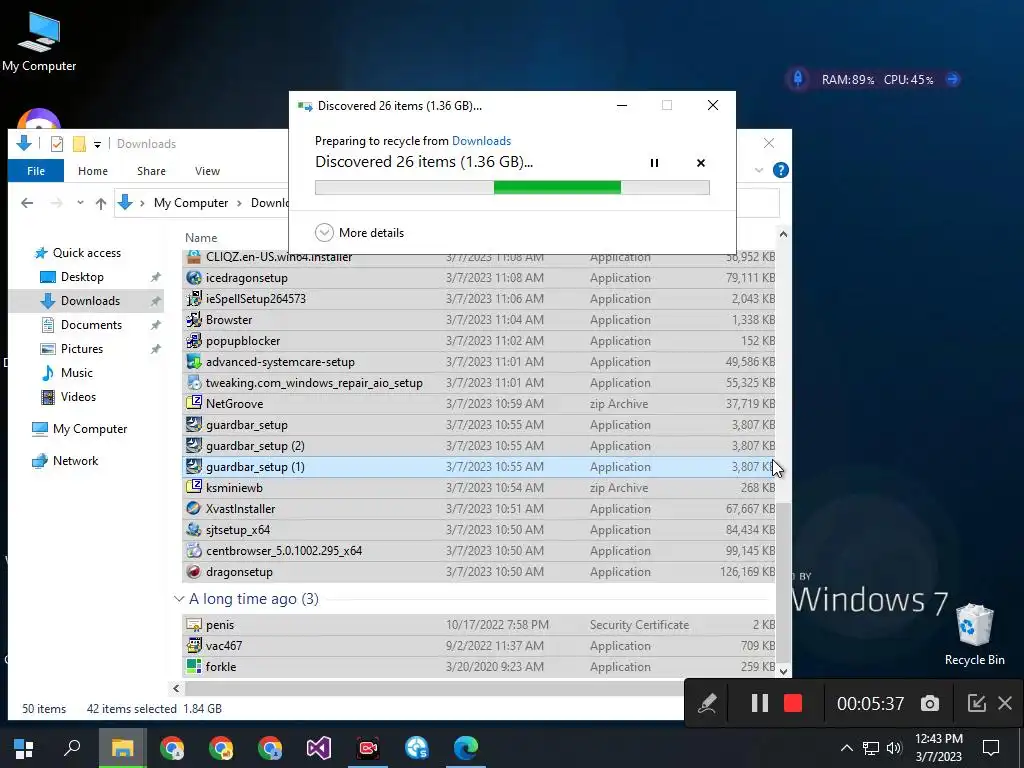
Task: Open the Windows Start menu
Action: point(24,748)
